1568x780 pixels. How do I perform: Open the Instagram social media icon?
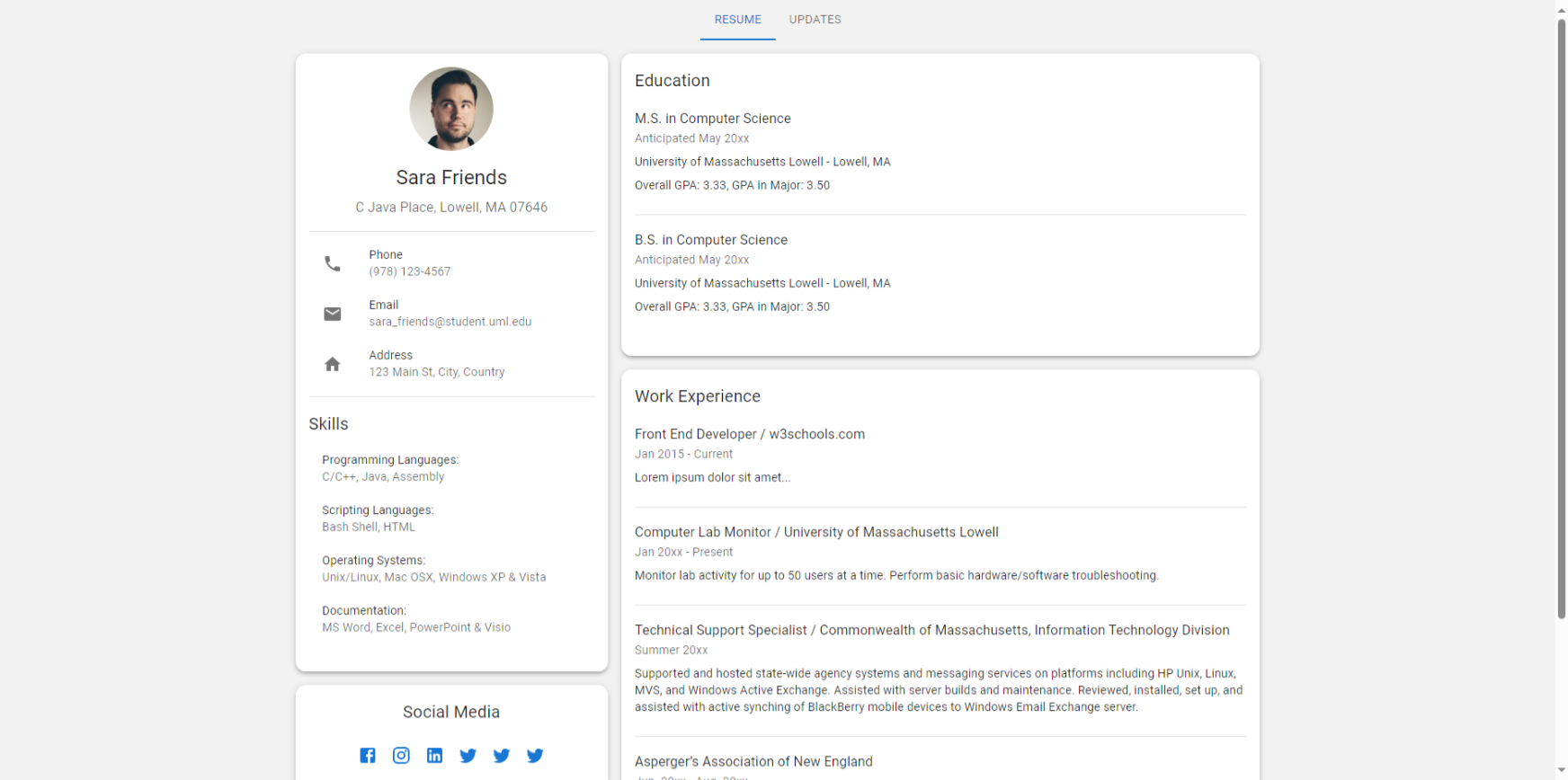401,755
